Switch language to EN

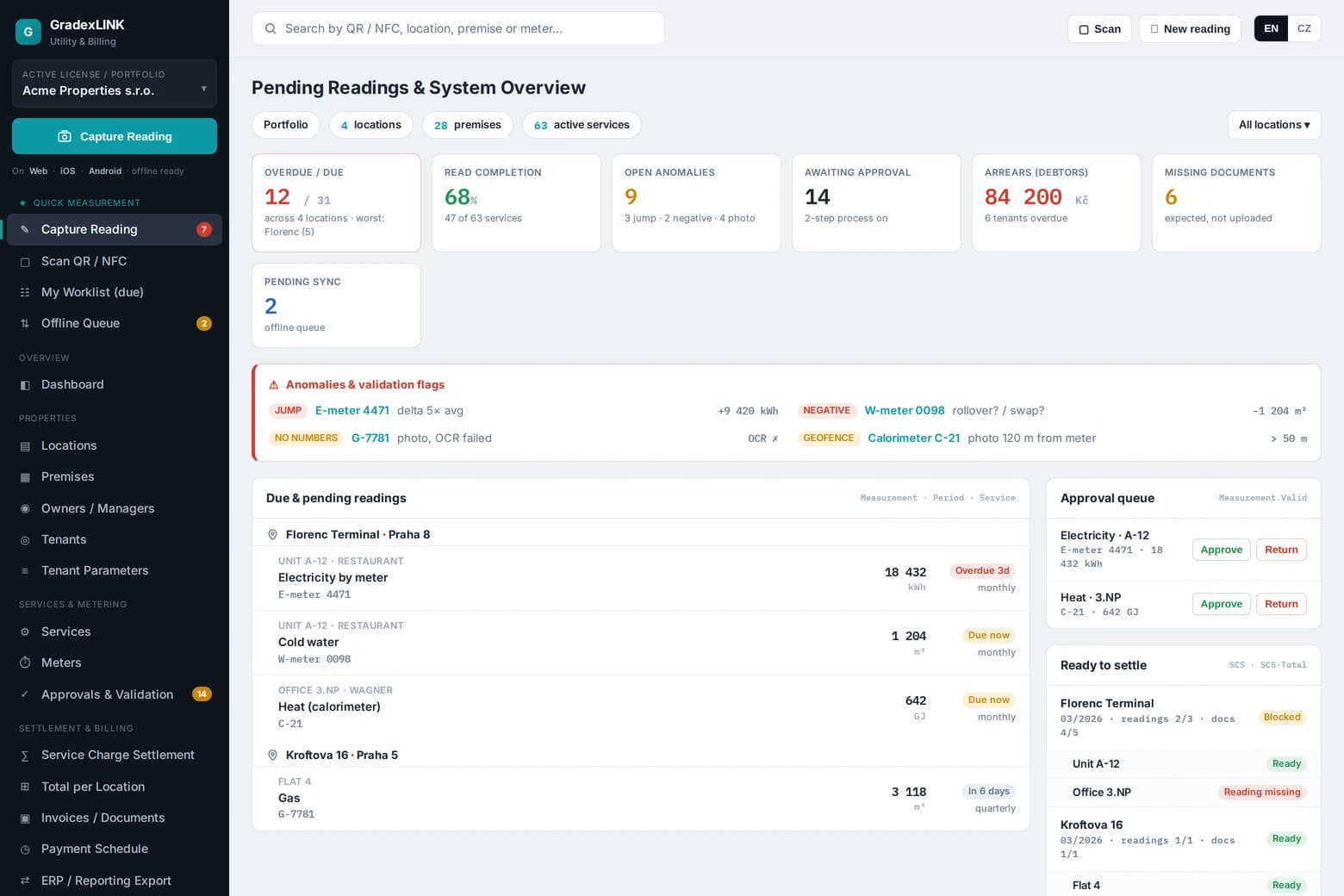pyautogui.click(x=1271, y=28)
